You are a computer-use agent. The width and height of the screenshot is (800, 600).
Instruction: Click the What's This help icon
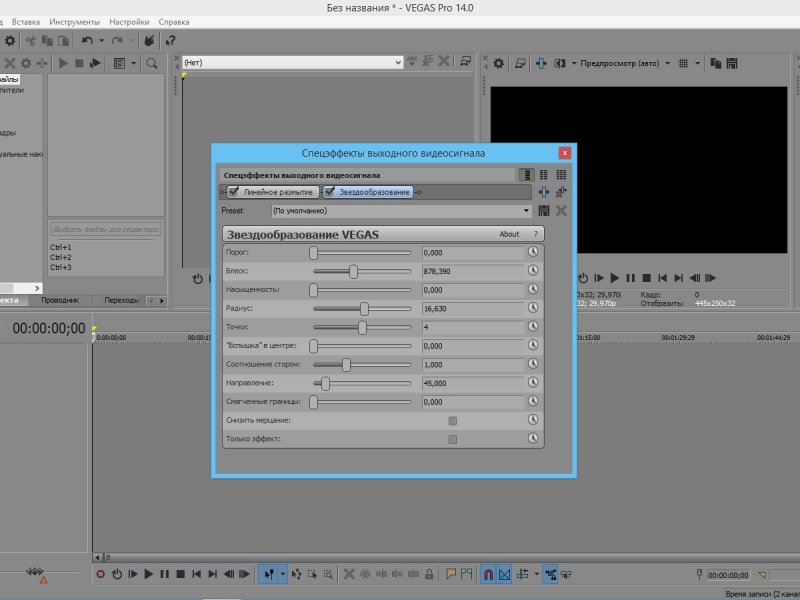tap(170, 41)
